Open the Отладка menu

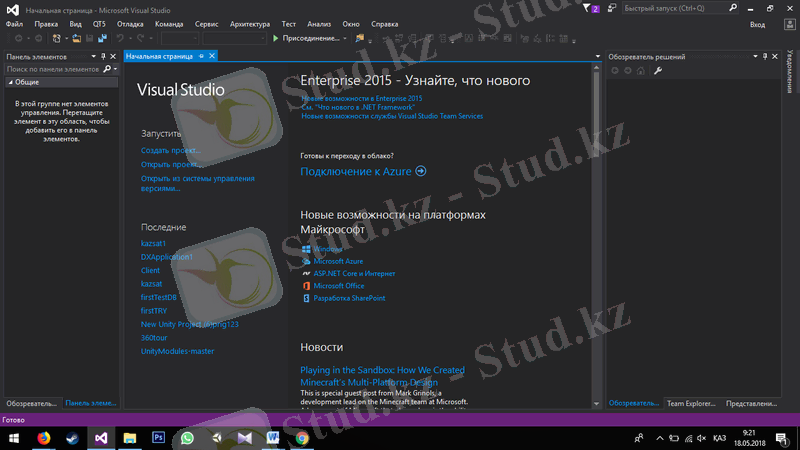click(x=130, y=22)
